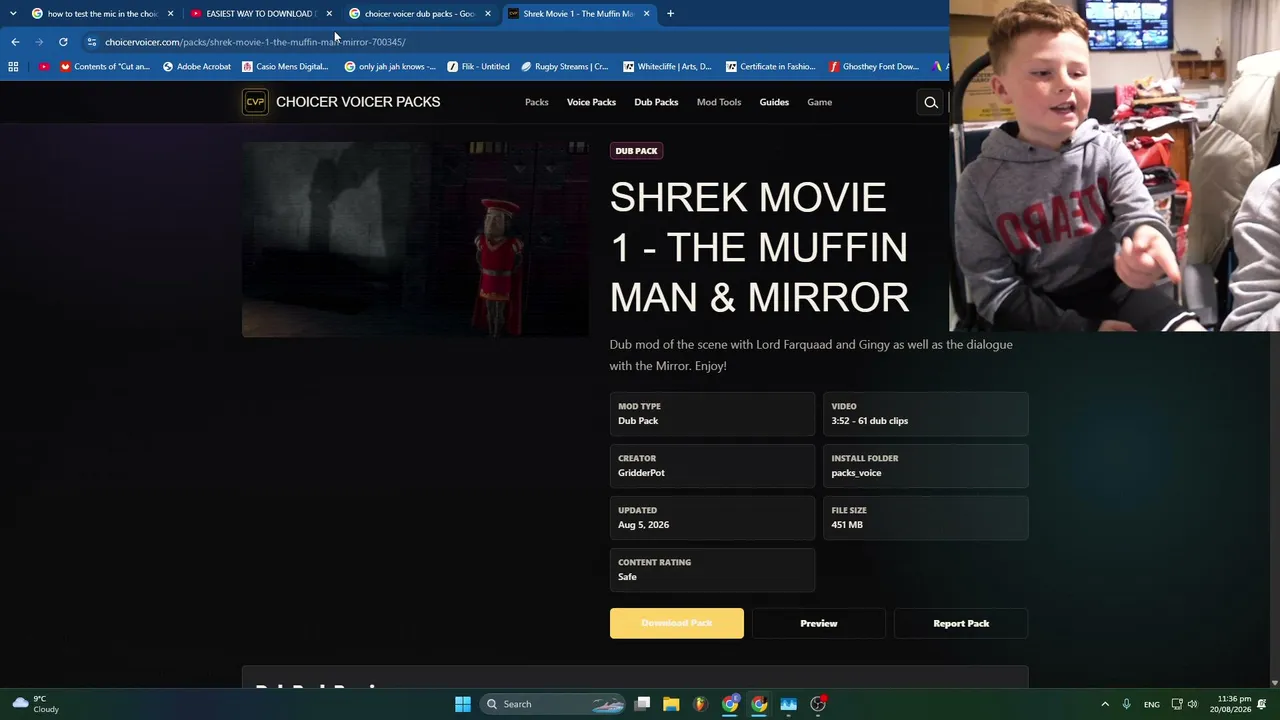Open the Rugby Streams bookmark
The height and width of the screenshot is (720, 1280).
click(564, 67)
